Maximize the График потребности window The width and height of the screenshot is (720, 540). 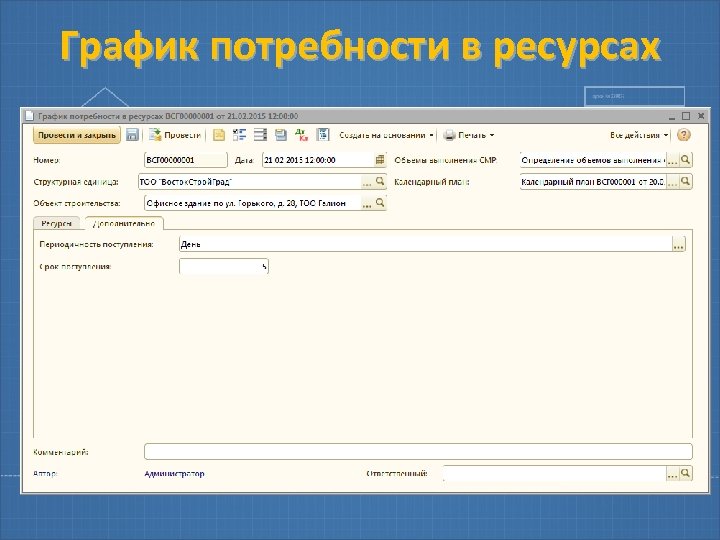[686, 116]
